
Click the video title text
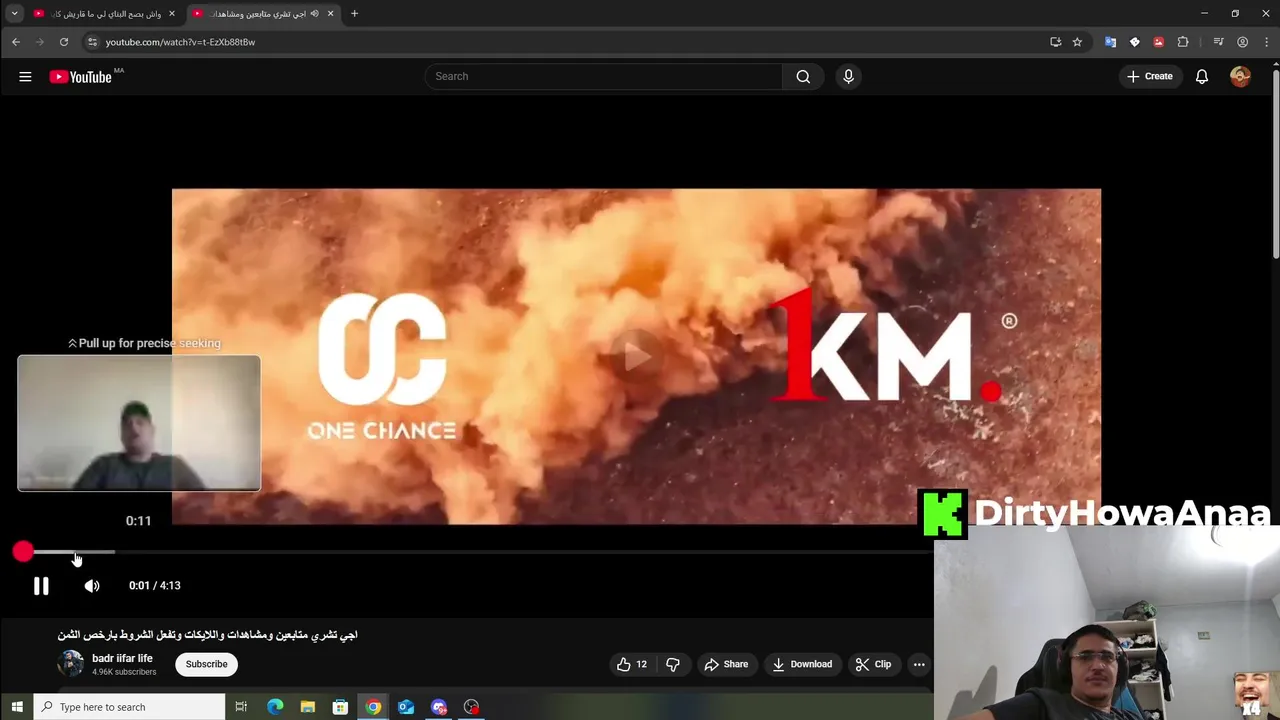click(207, 635)
